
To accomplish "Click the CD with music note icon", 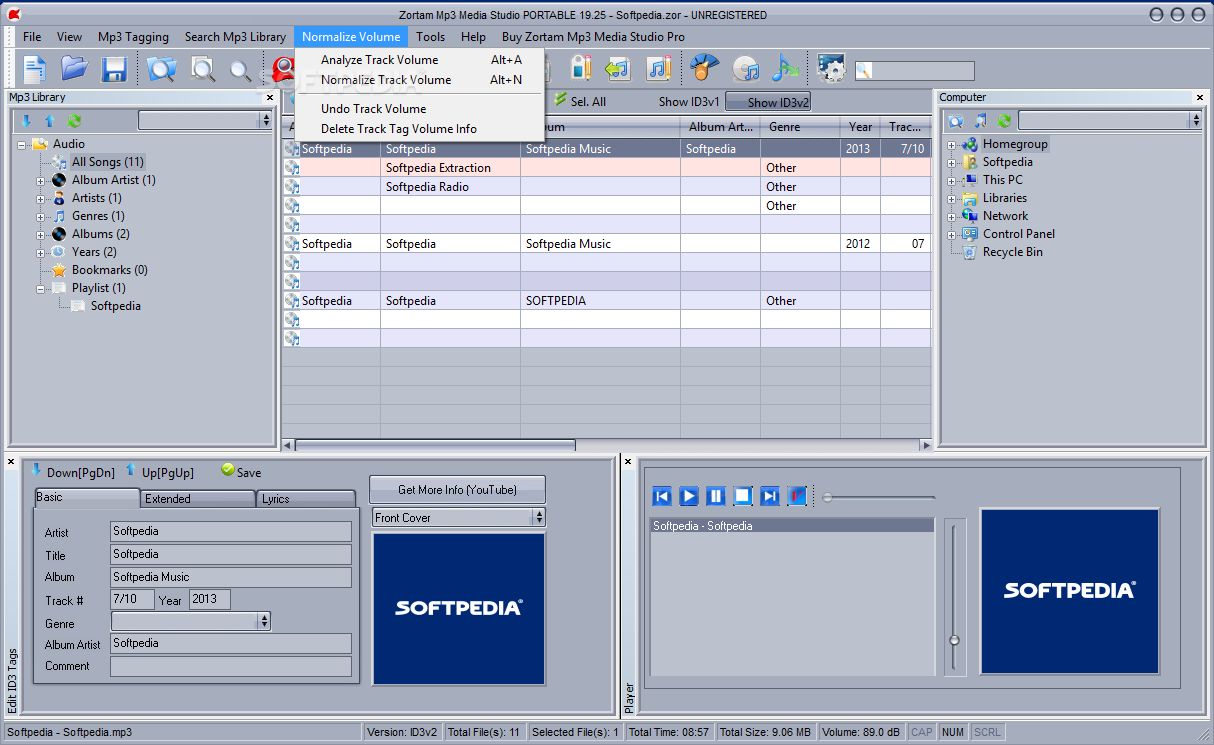I will pos(746,68).
